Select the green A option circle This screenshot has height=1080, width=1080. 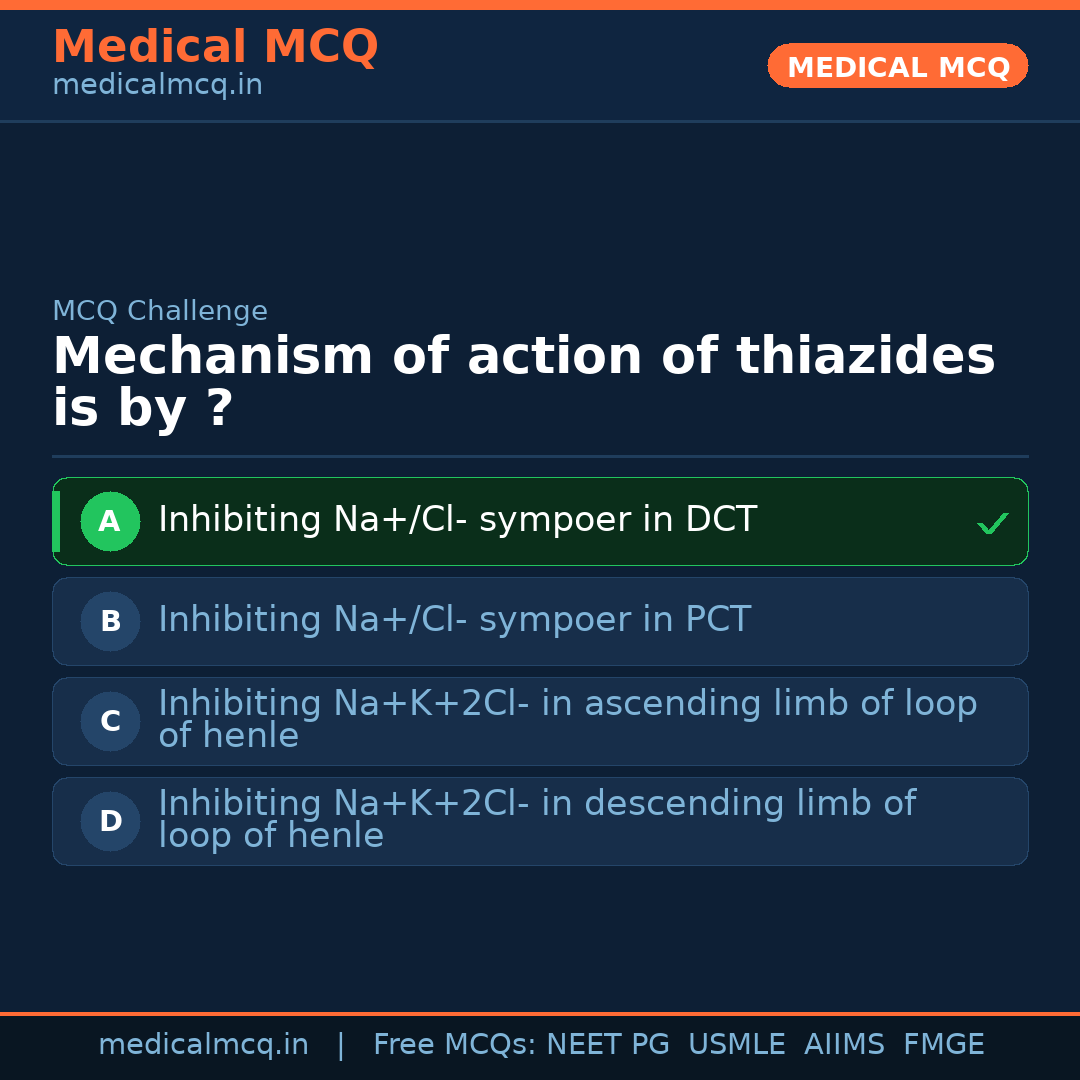110,521
